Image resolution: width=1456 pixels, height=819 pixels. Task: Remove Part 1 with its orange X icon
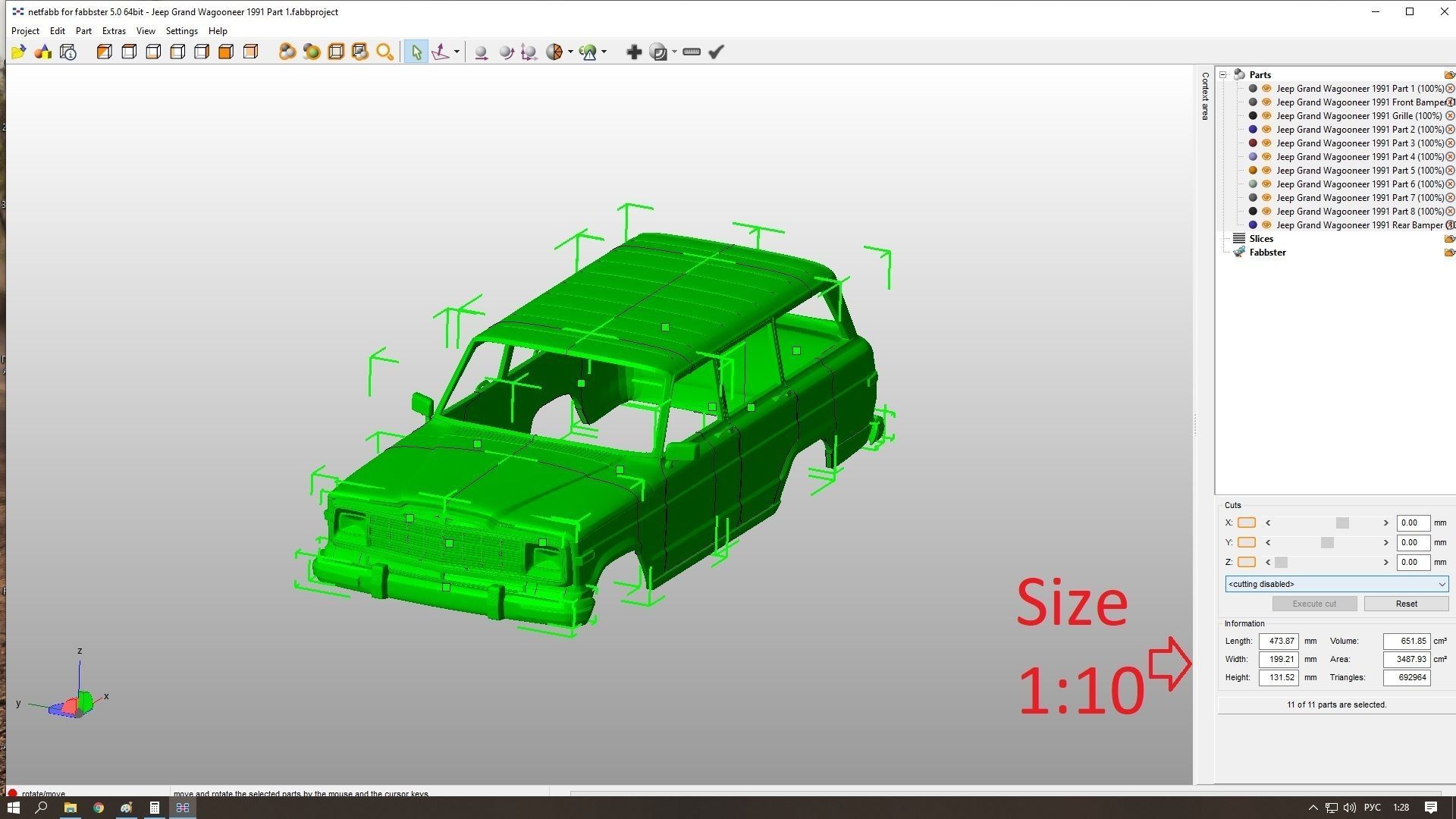click(1450, 88)
